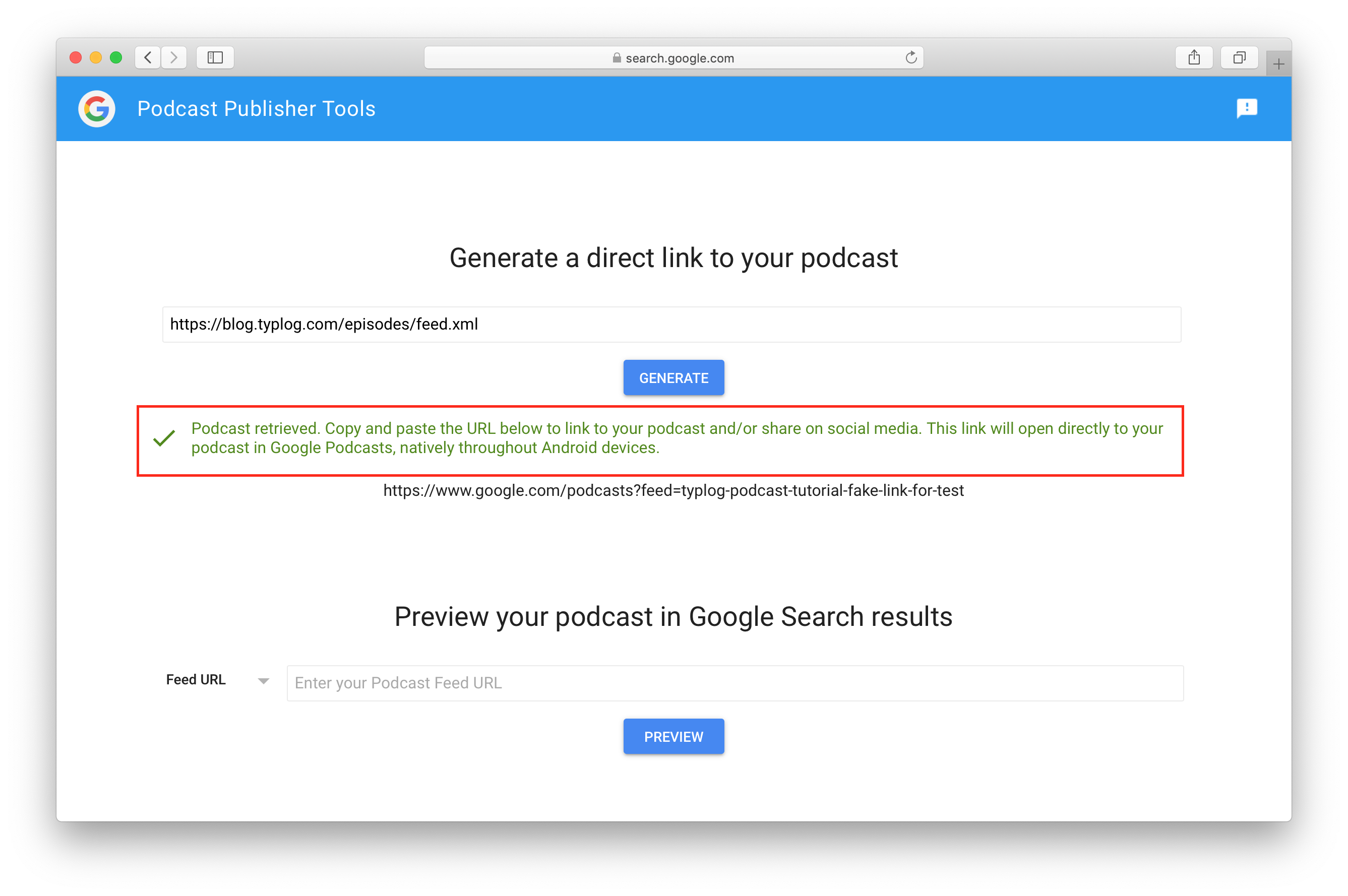Click the Podcast retrieved success message
Viewport: 1348px width, 896px height.
pyautogui.click(x=660, y=440)
